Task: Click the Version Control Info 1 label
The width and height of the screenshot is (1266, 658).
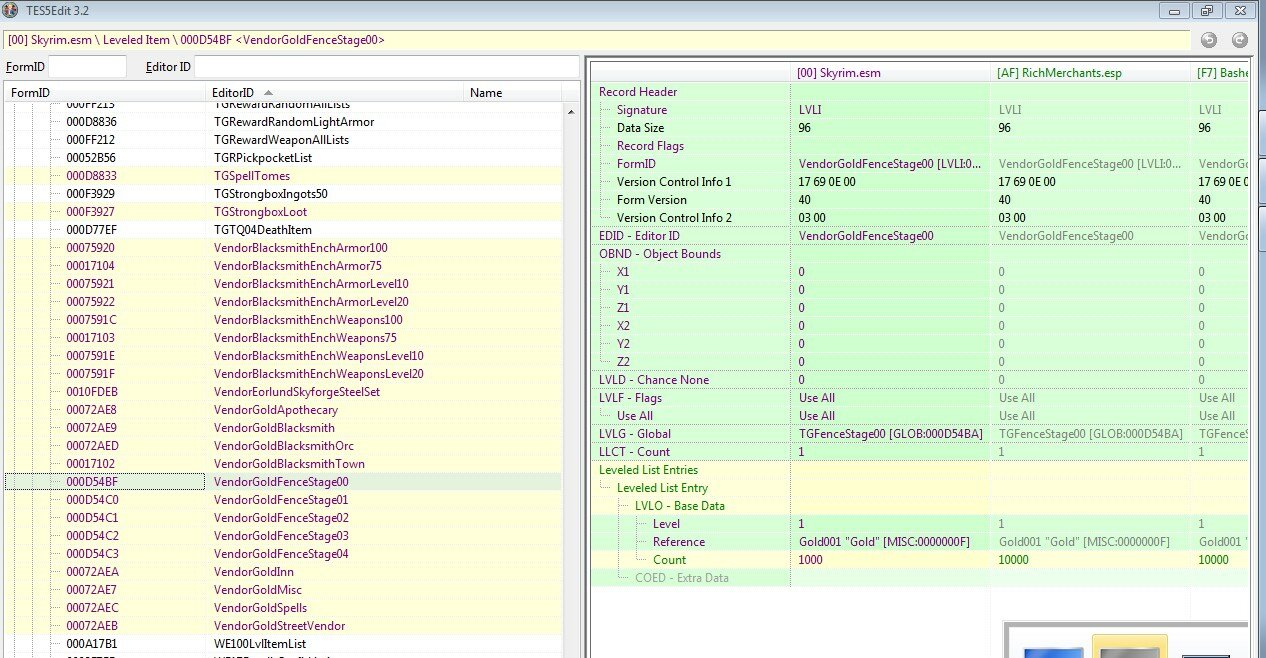Action: pyautogui.click(x=674, y=181)
